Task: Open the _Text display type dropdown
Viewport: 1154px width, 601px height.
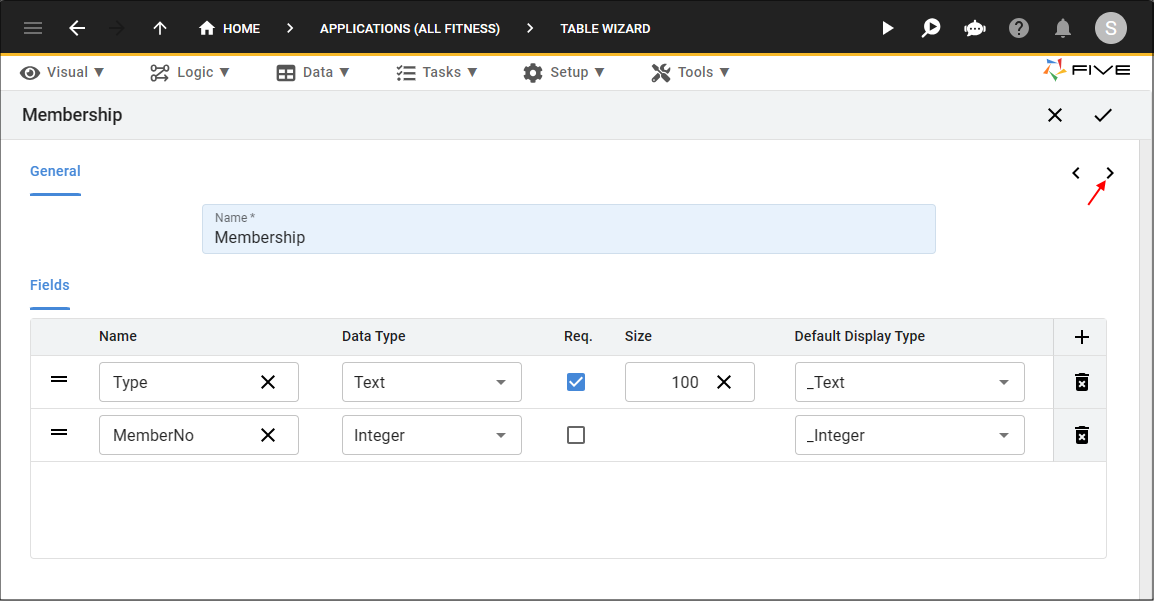Action: 910,382
